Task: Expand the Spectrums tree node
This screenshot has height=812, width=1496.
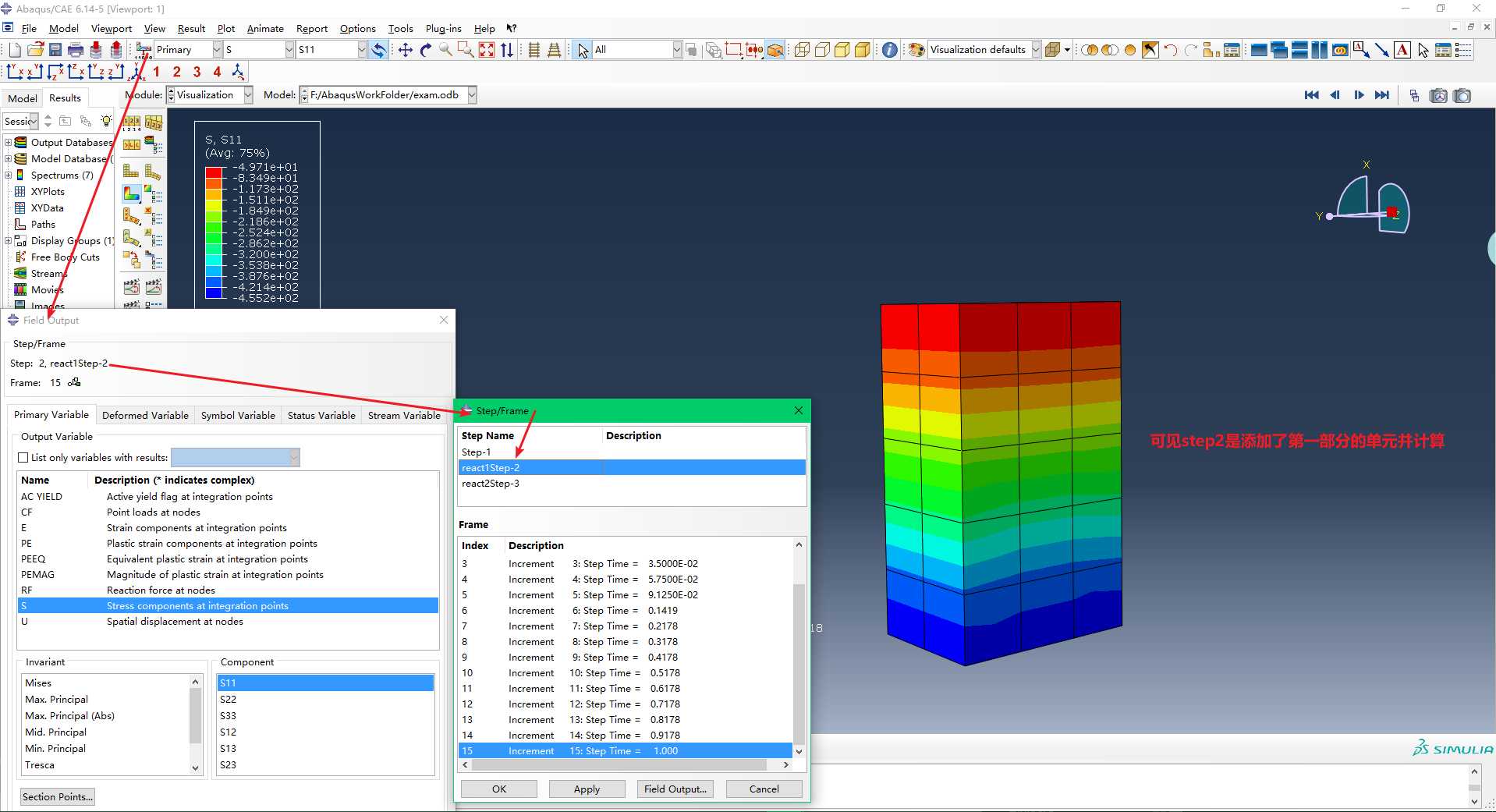Action: (9, 176)
